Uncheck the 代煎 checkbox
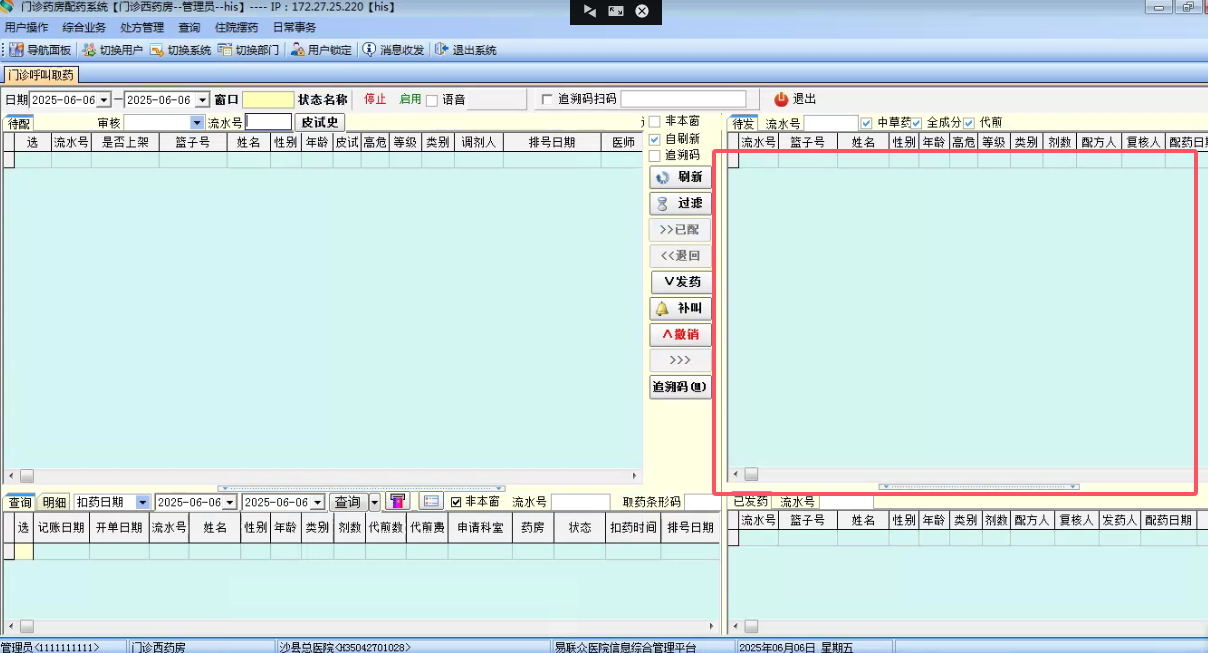Image resolution: width=1208 pixels, height=653 pixels. click(x=968, y=123)
